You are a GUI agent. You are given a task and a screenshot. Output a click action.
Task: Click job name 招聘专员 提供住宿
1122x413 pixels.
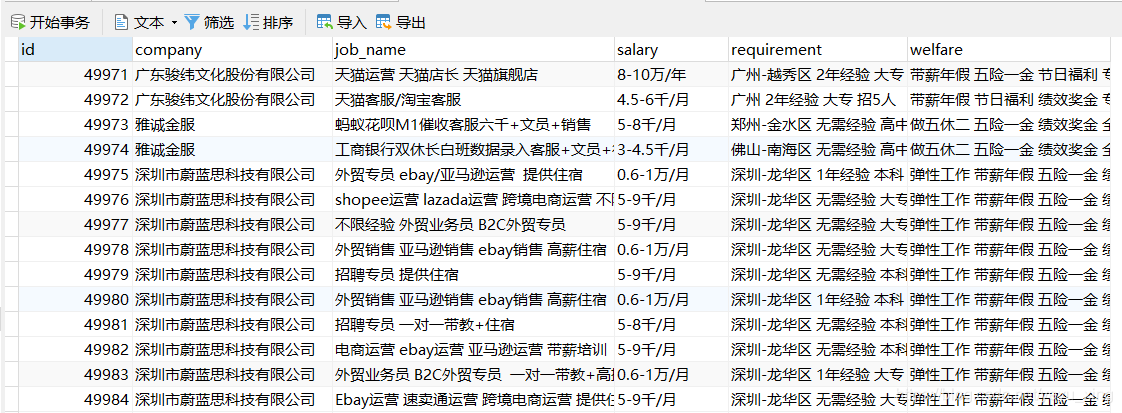pyautogui.click(x=474, y=275)
